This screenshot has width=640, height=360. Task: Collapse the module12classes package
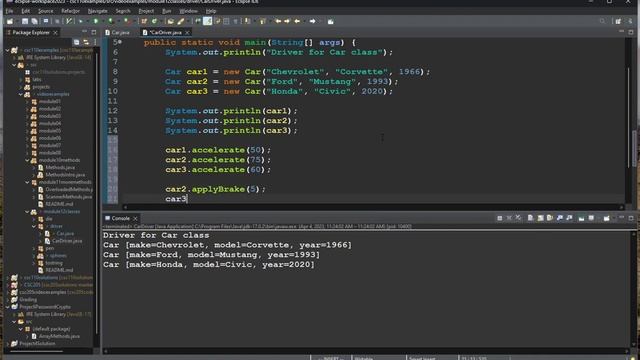click(x=27, y=211)
